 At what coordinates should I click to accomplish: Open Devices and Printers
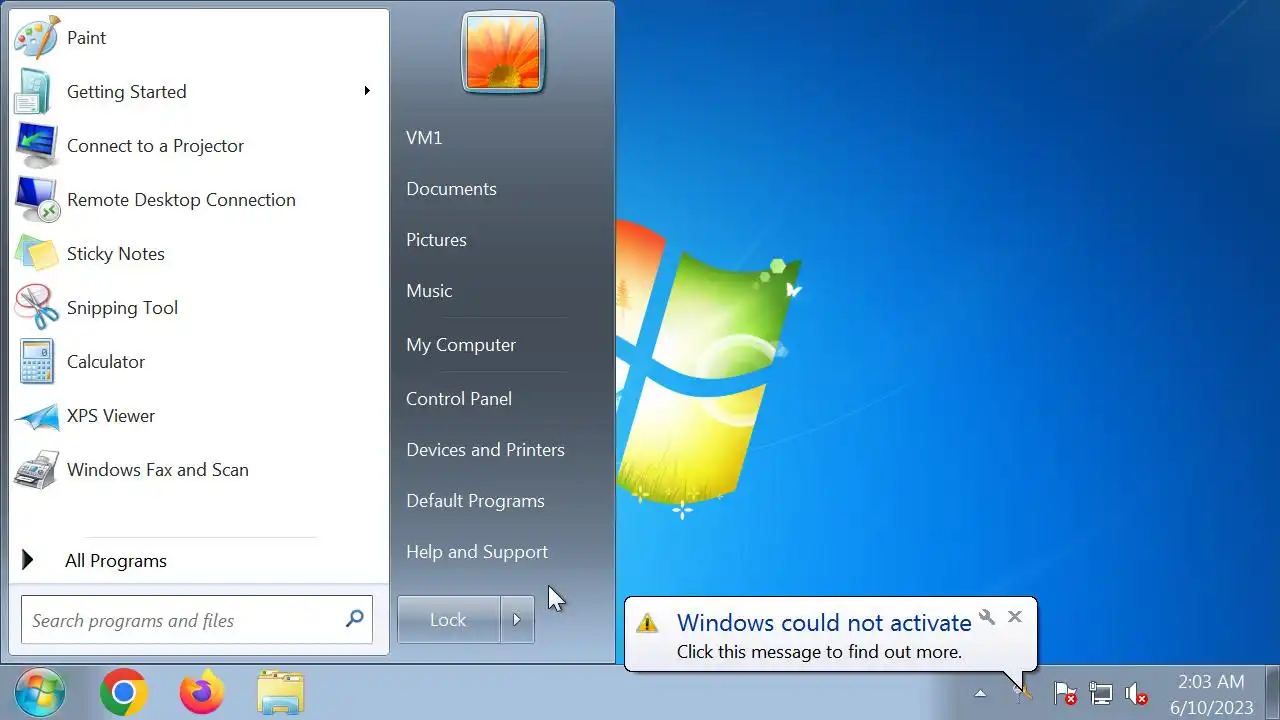(485, 450)
